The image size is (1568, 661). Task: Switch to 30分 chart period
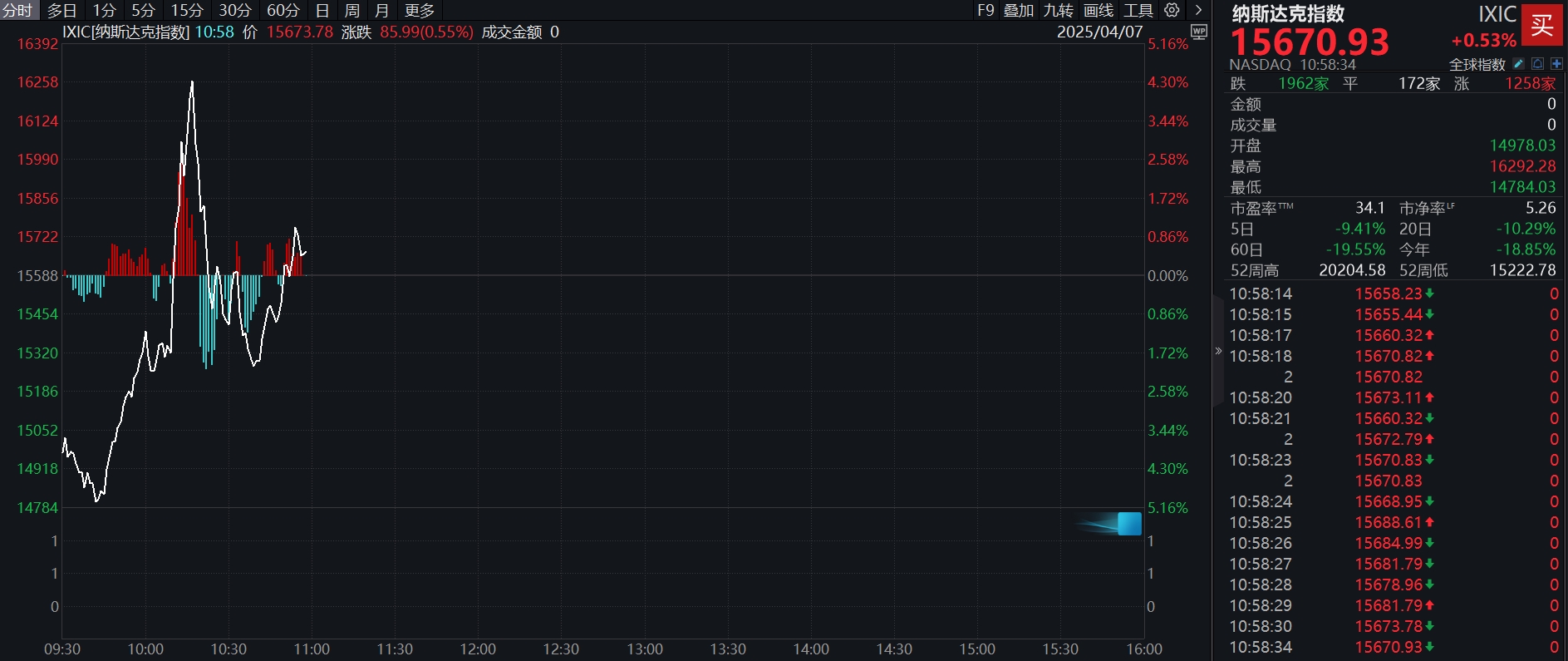pyautogui.click(x=235, y=10)
